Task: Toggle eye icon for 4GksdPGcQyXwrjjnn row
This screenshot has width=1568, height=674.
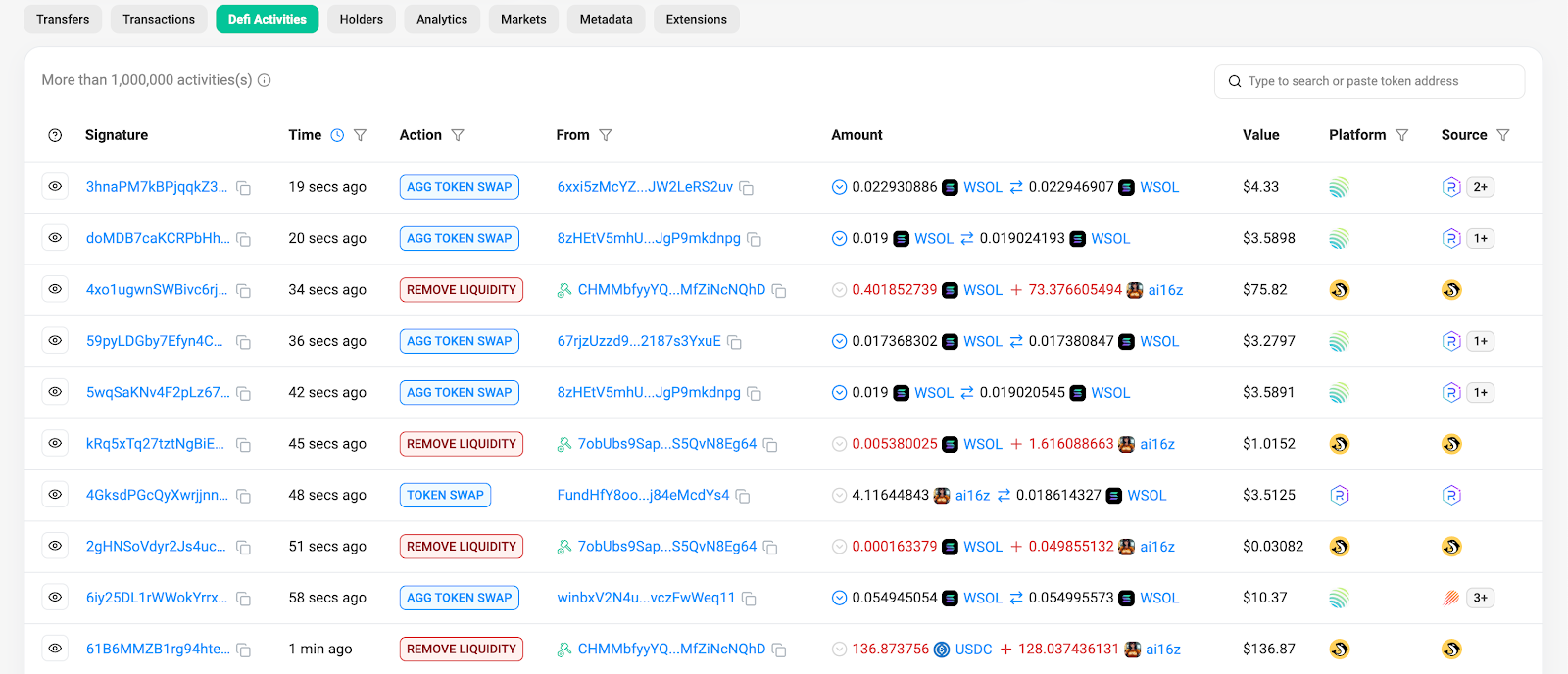Action: pyautogui.click(x=55, y=495)
